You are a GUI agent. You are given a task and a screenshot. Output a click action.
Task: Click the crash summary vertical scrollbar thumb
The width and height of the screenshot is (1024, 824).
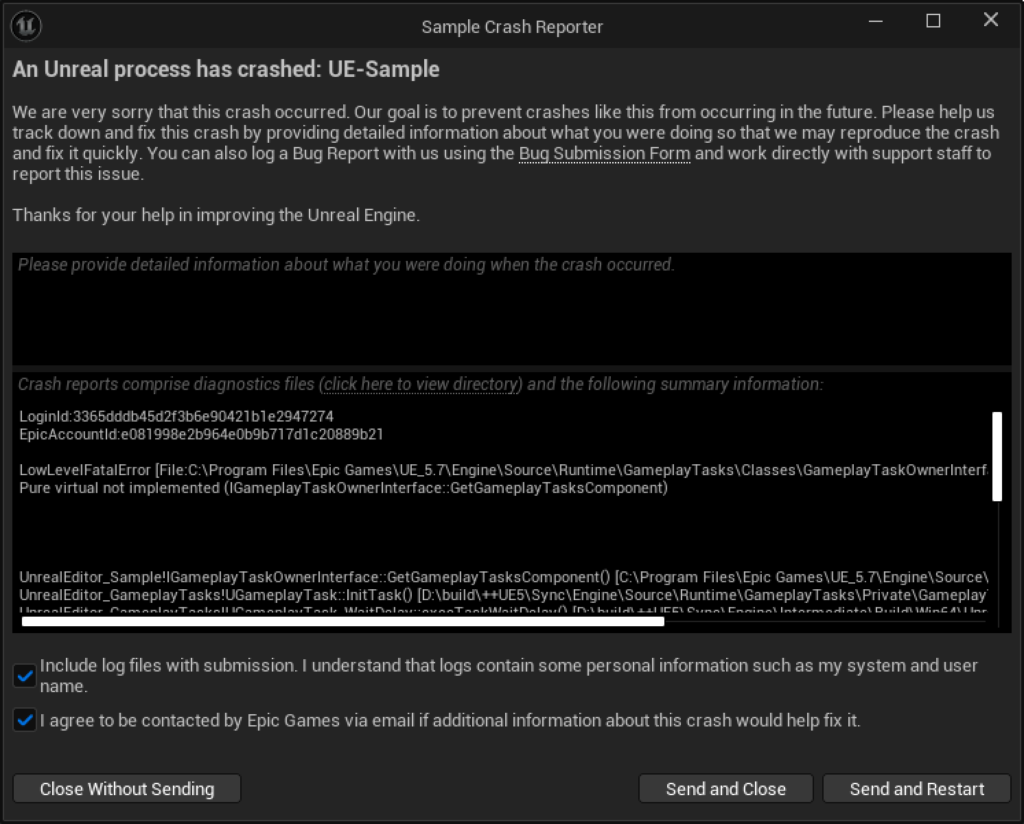click(996, 456)
